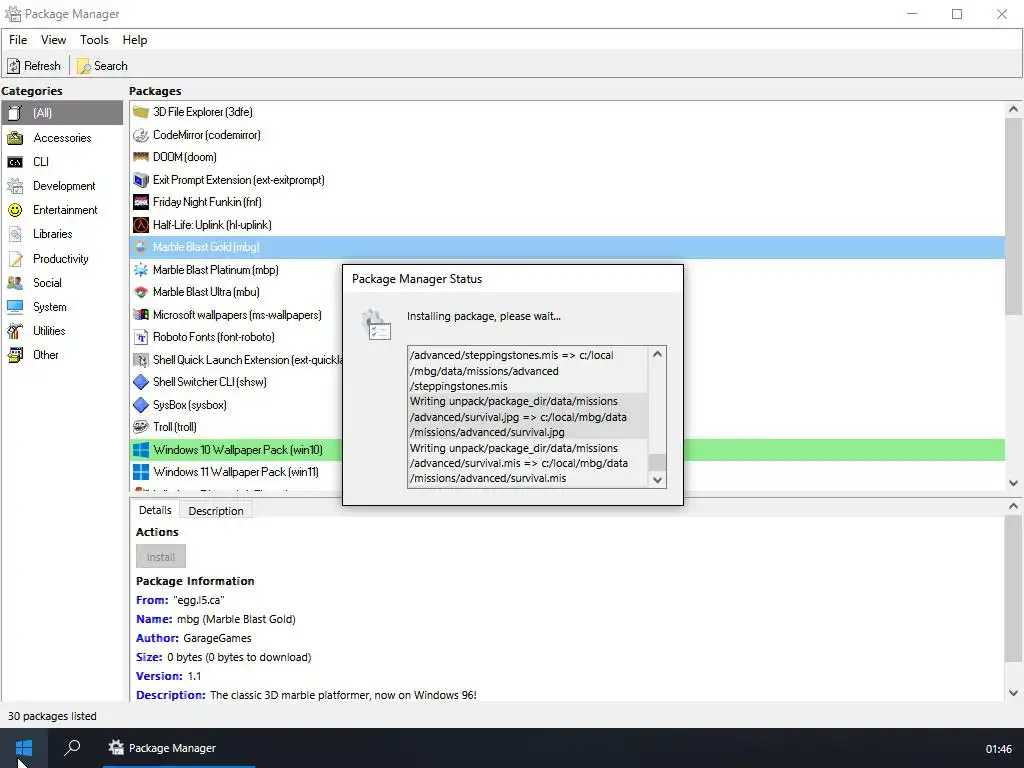Click the Friday Night Funkin icon
Viewport: 1024px width, 768px height.
140,202
